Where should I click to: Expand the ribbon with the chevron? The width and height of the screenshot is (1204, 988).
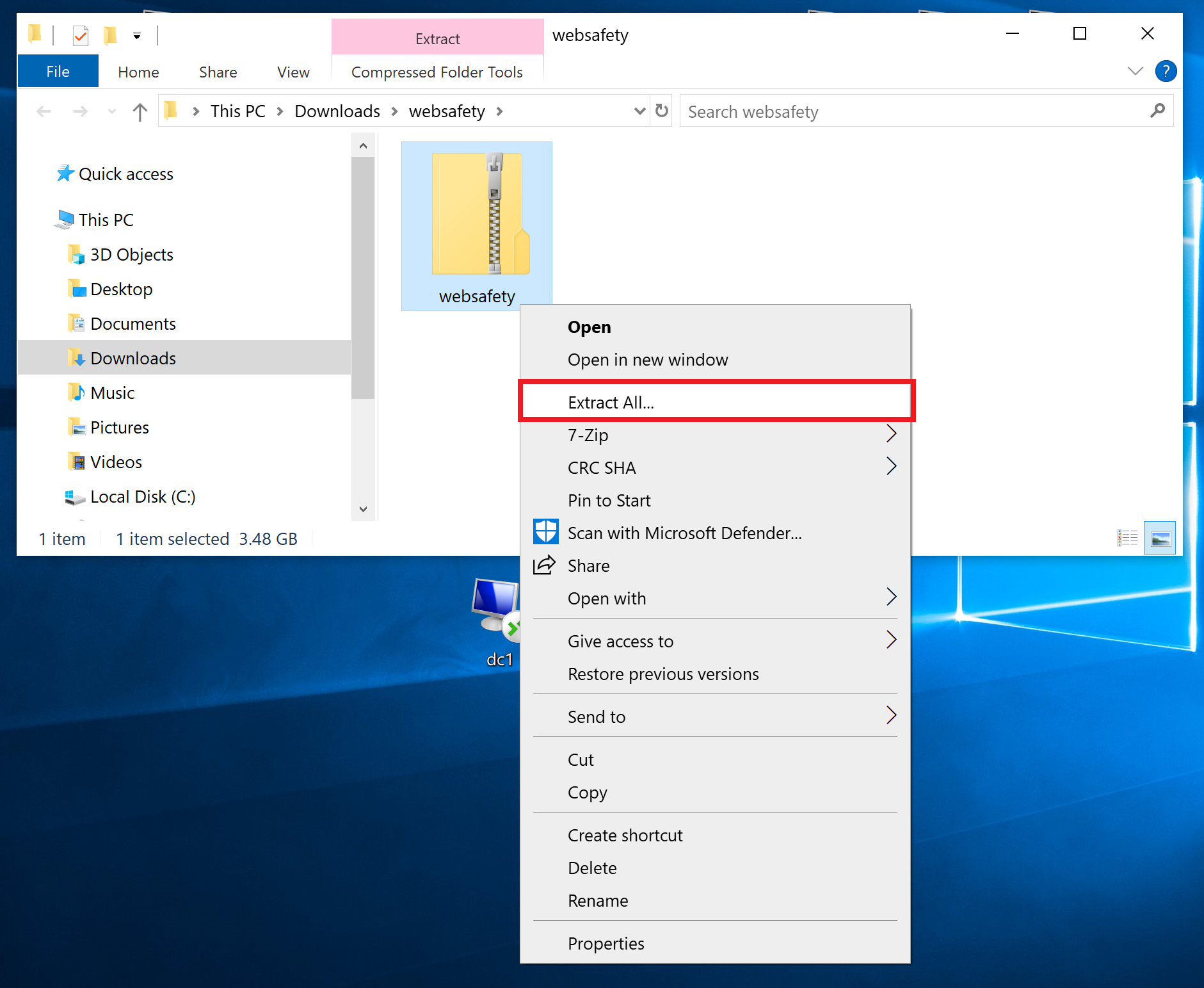(x=1135, y=71)
